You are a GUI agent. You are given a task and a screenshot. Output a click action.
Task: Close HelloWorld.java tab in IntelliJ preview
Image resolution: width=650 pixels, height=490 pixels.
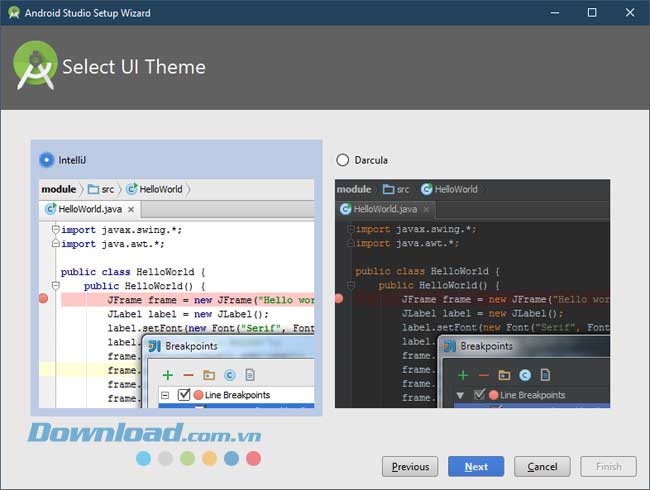pos(131,210)
